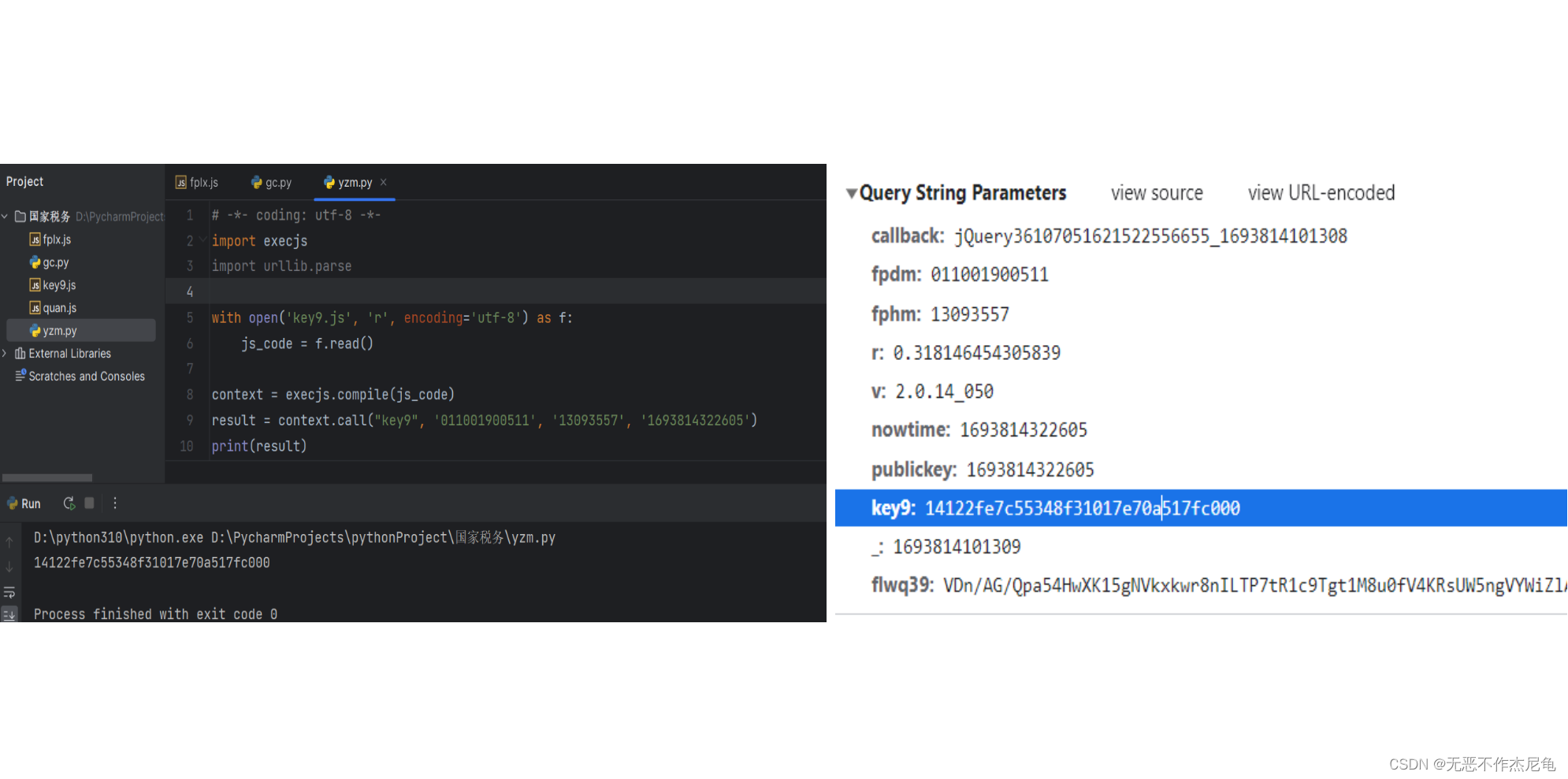Select the underscore parameter 1693814101309
Viewport: 1568px width, 779px height.
[x=957, y=547]
